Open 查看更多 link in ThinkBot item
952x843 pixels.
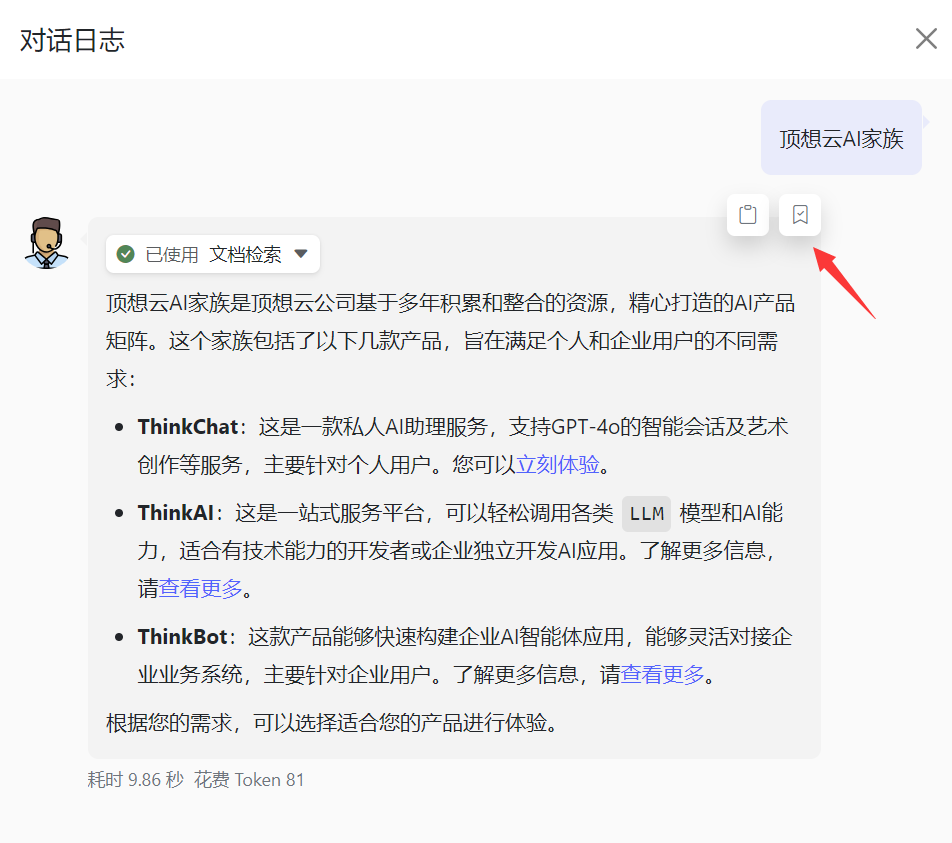(663, 675)
